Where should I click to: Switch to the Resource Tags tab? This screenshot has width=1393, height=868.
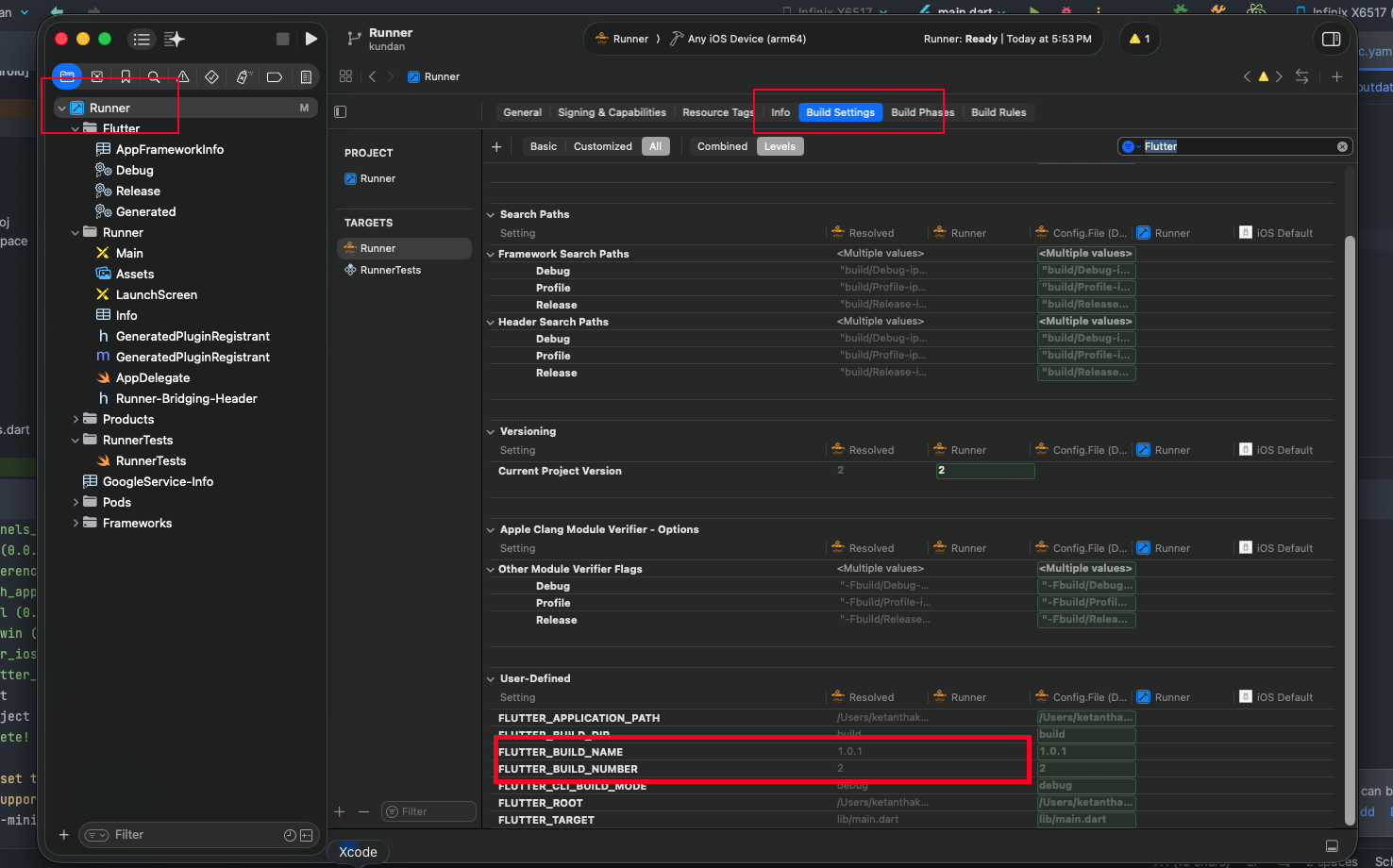(x=718, y=112)
